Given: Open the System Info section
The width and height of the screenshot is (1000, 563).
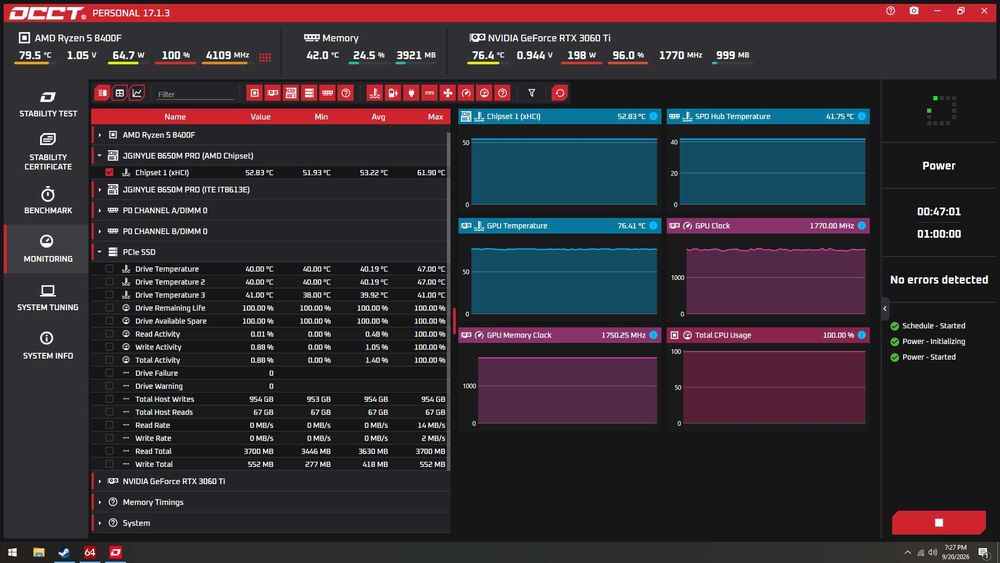Looking at the screenshot, I should point(48,346).
